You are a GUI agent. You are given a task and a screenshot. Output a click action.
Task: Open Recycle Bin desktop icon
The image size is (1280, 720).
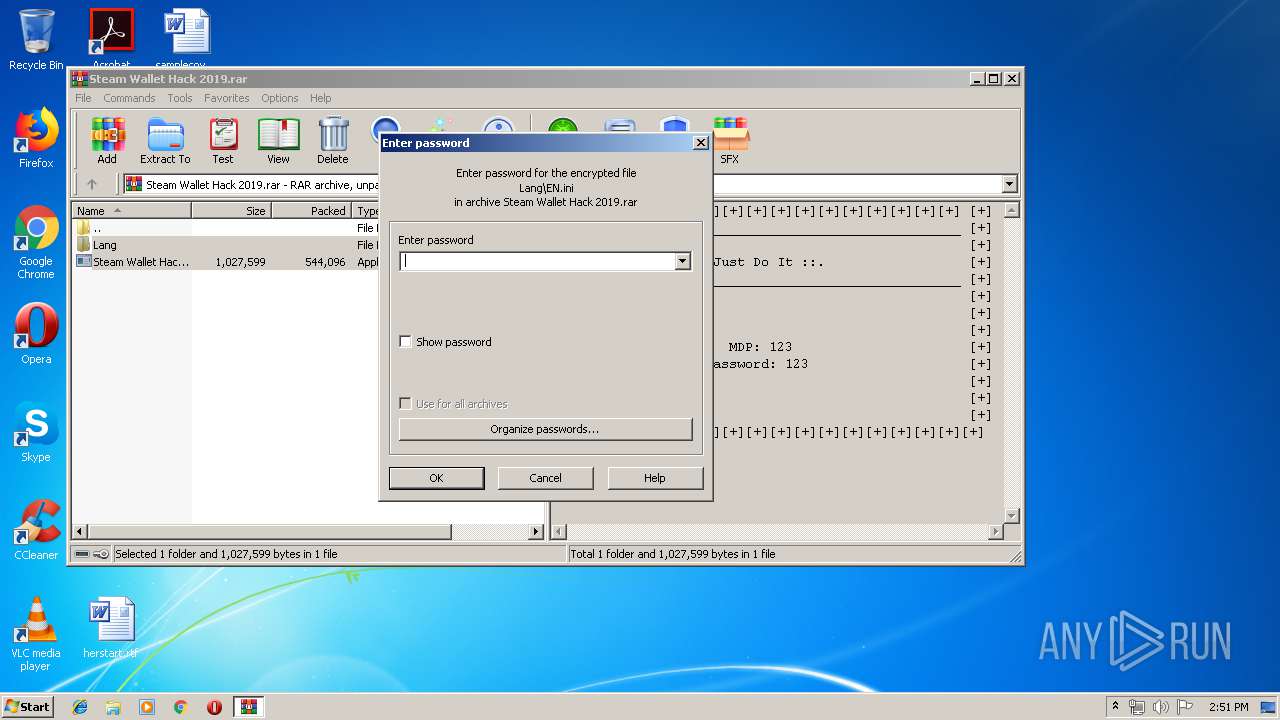click(36, 40)
